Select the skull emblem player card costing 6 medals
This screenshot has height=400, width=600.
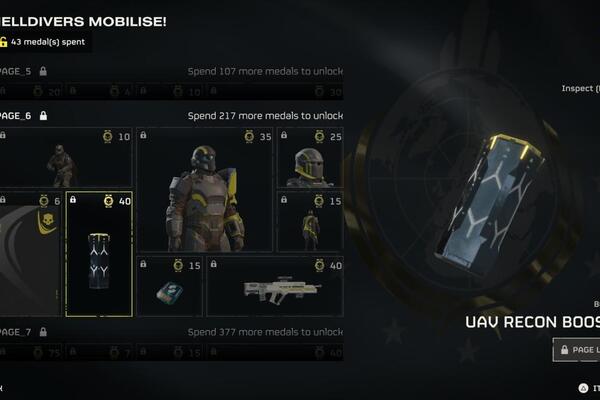pos(31,254)
